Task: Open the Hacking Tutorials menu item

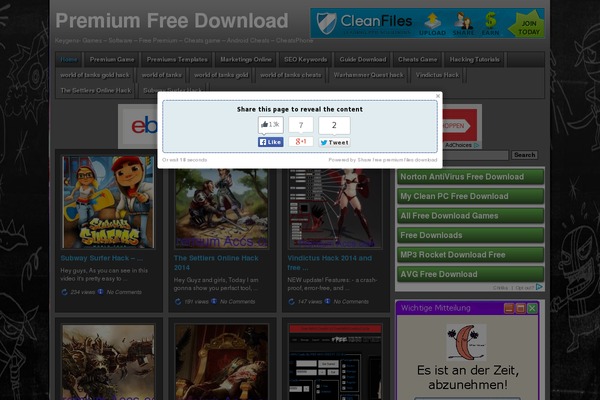Action: (x=474, y=59)
